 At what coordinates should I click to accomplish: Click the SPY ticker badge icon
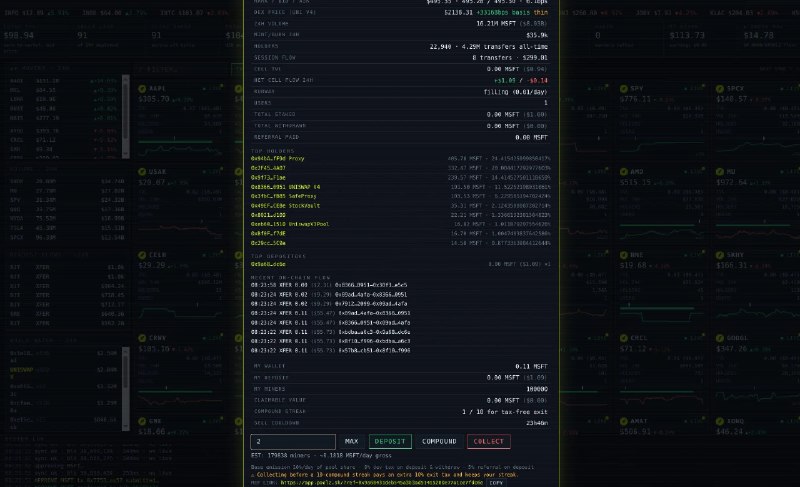click(x=623, y=89)
